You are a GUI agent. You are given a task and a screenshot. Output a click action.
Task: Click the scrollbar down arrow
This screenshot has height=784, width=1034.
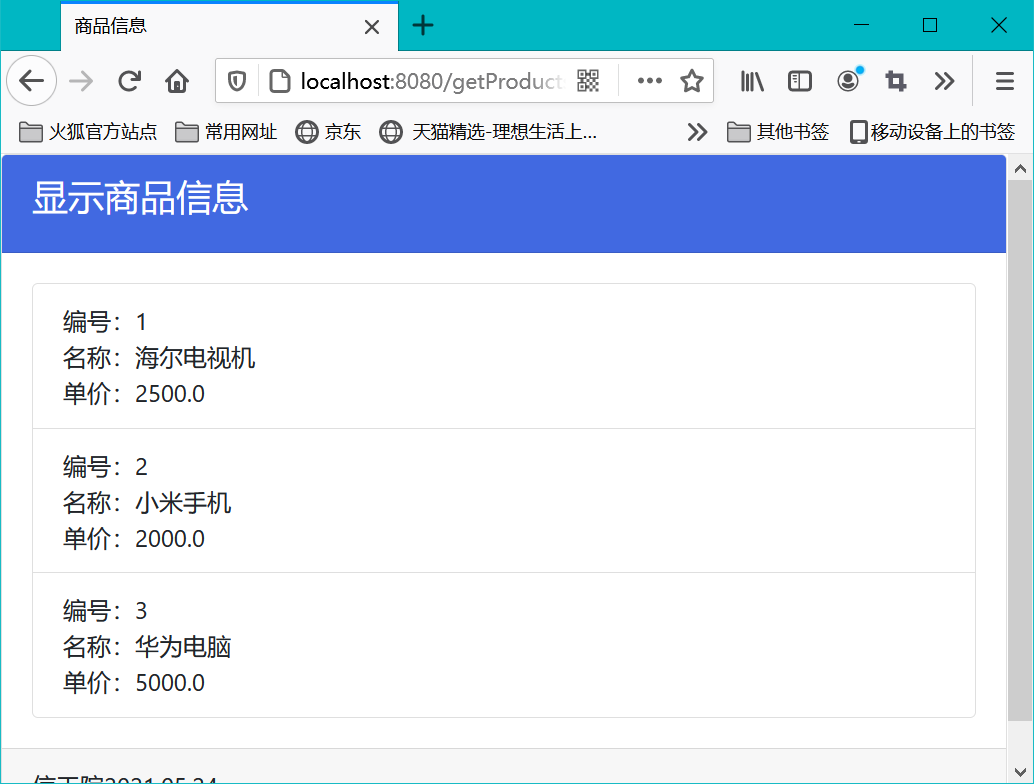pyautogui.click(x=1020, y=771)
